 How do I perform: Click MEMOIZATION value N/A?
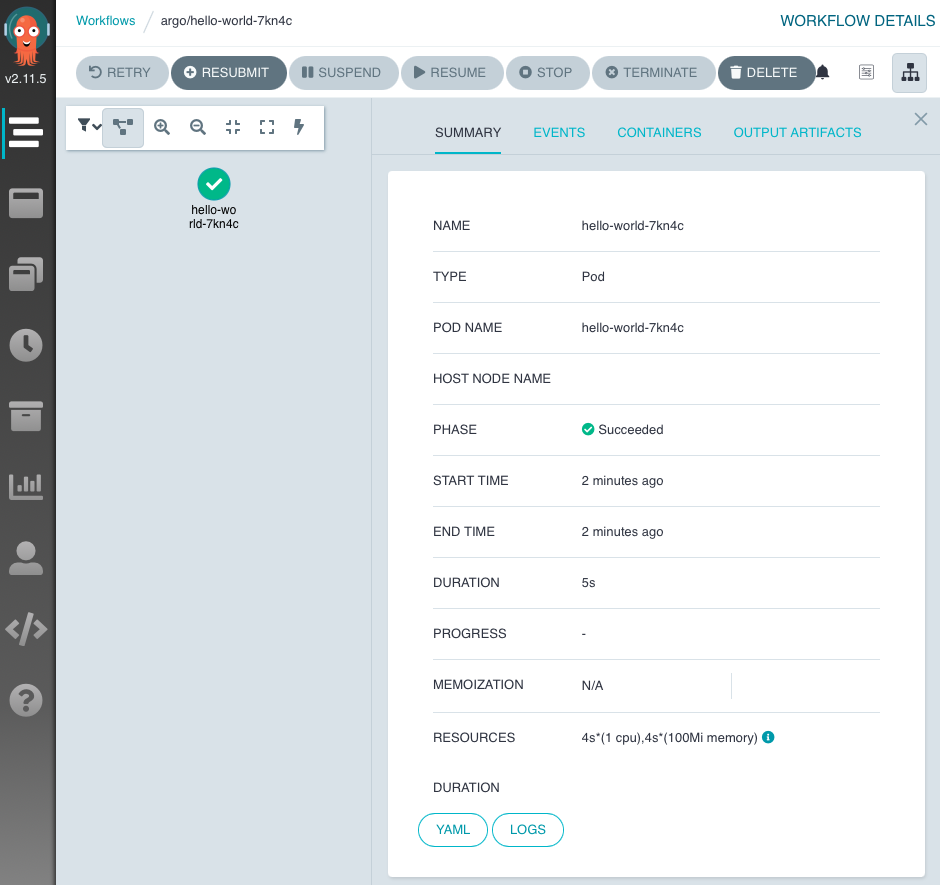592,685
